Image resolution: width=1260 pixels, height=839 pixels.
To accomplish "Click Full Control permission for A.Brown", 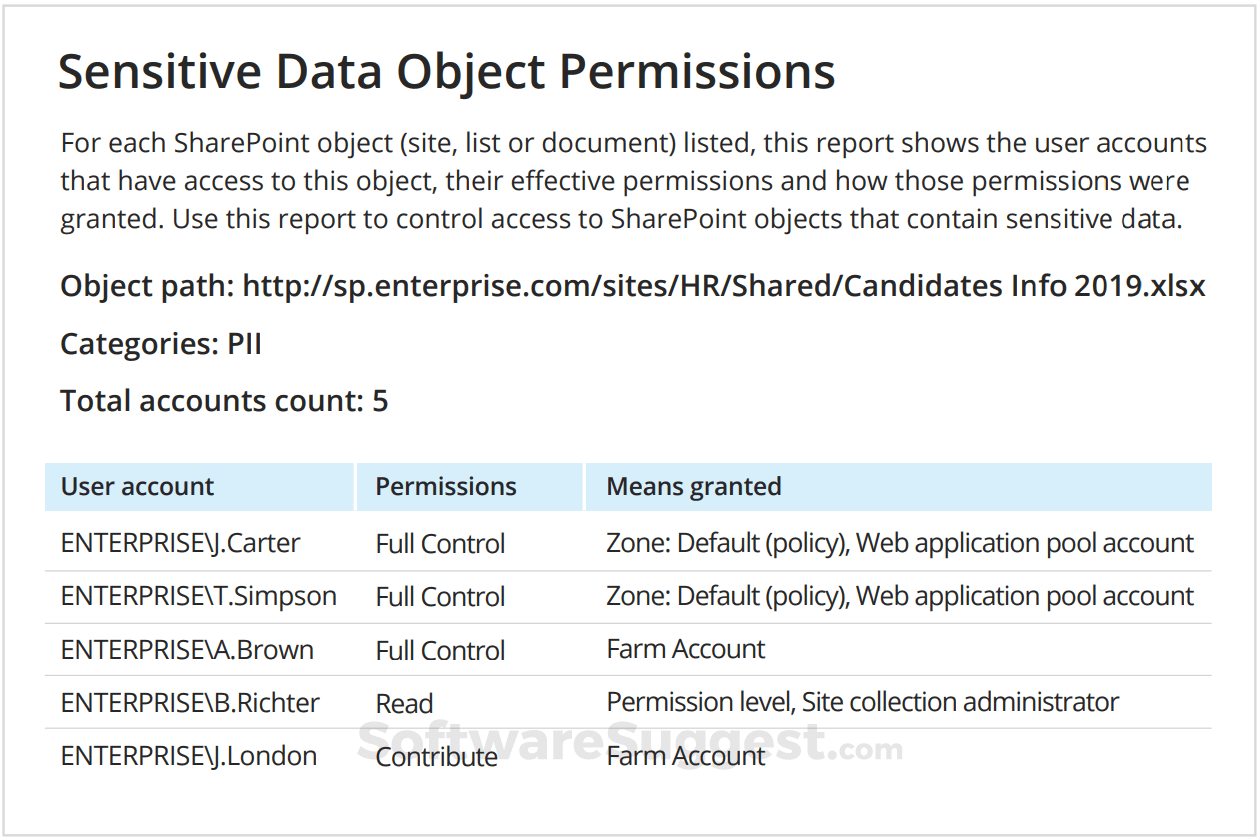I will 440,651.
